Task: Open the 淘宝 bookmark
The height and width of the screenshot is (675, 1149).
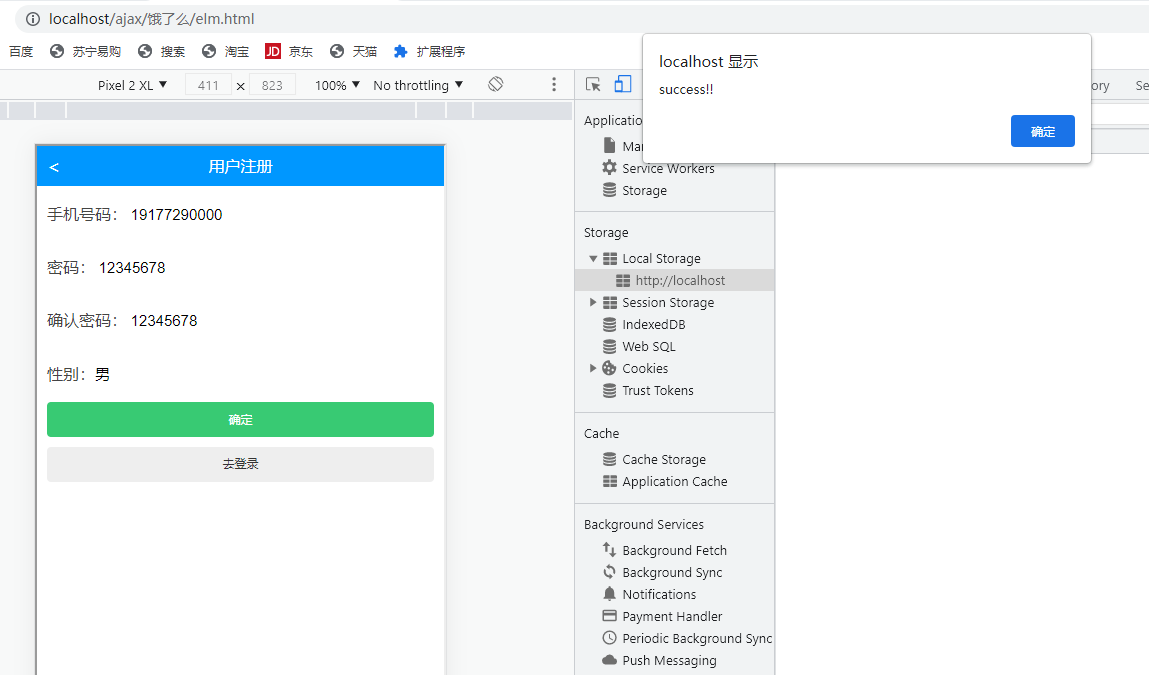Action: click(225, 51)
